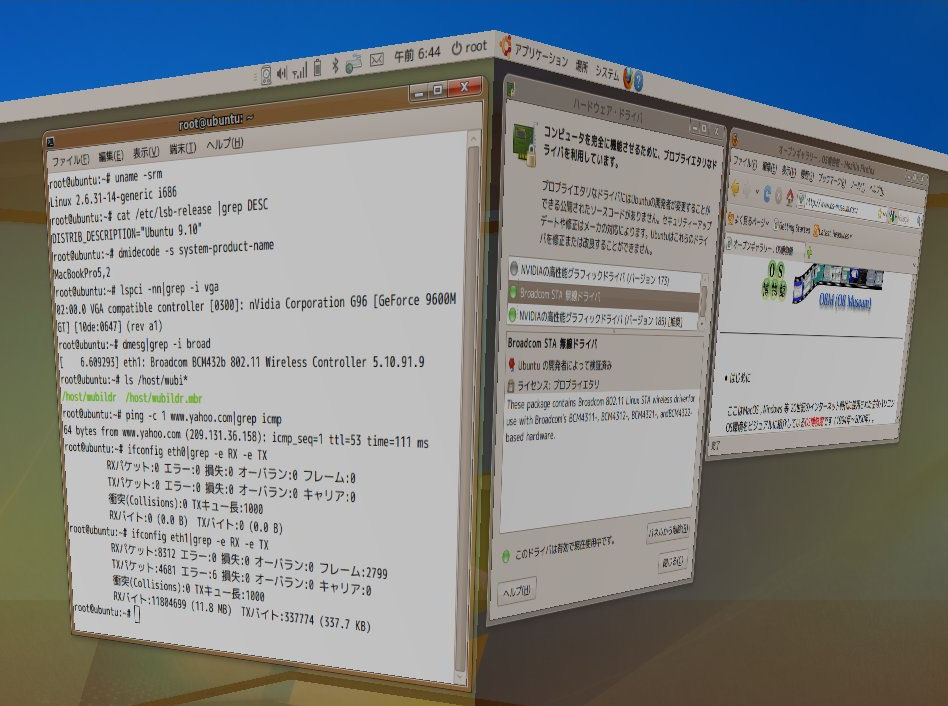Click the green status dot of the NVIDIA 185 driver
This screenshot has width=948, height=706.
[x=513, y=314]
